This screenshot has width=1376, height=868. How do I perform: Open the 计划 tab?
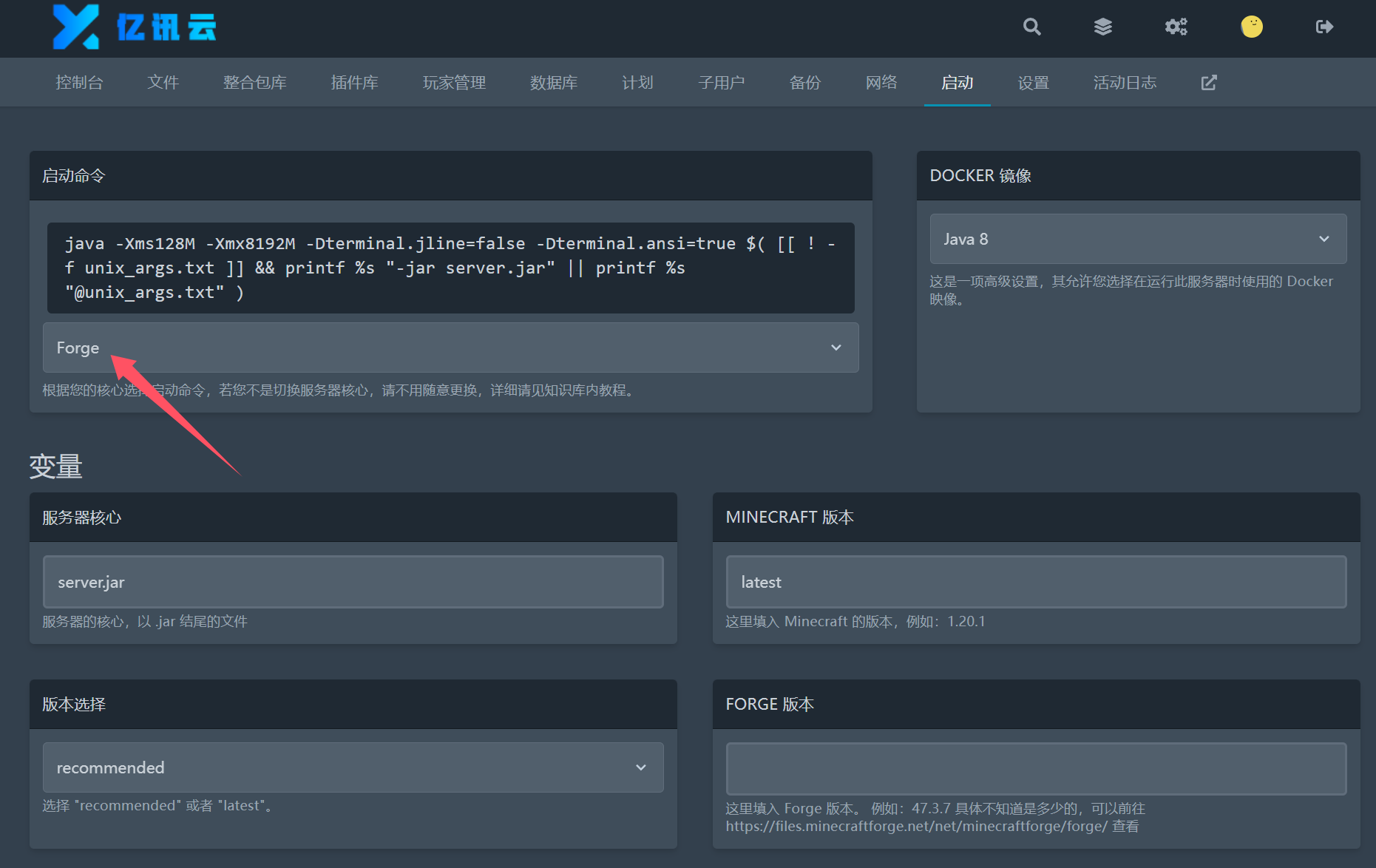638,83
